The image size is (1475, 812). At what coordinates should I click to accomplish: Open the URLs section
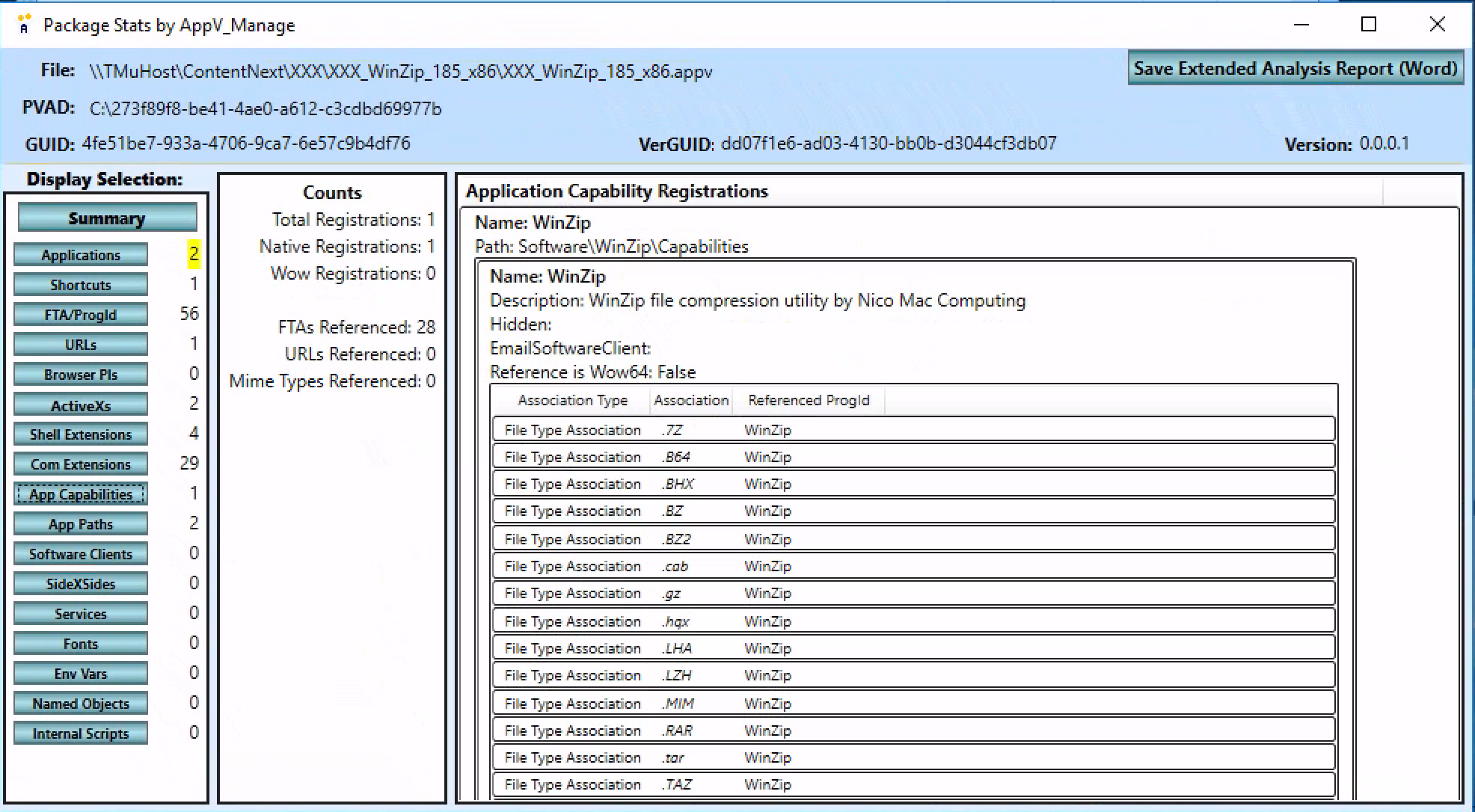(81, 344)
